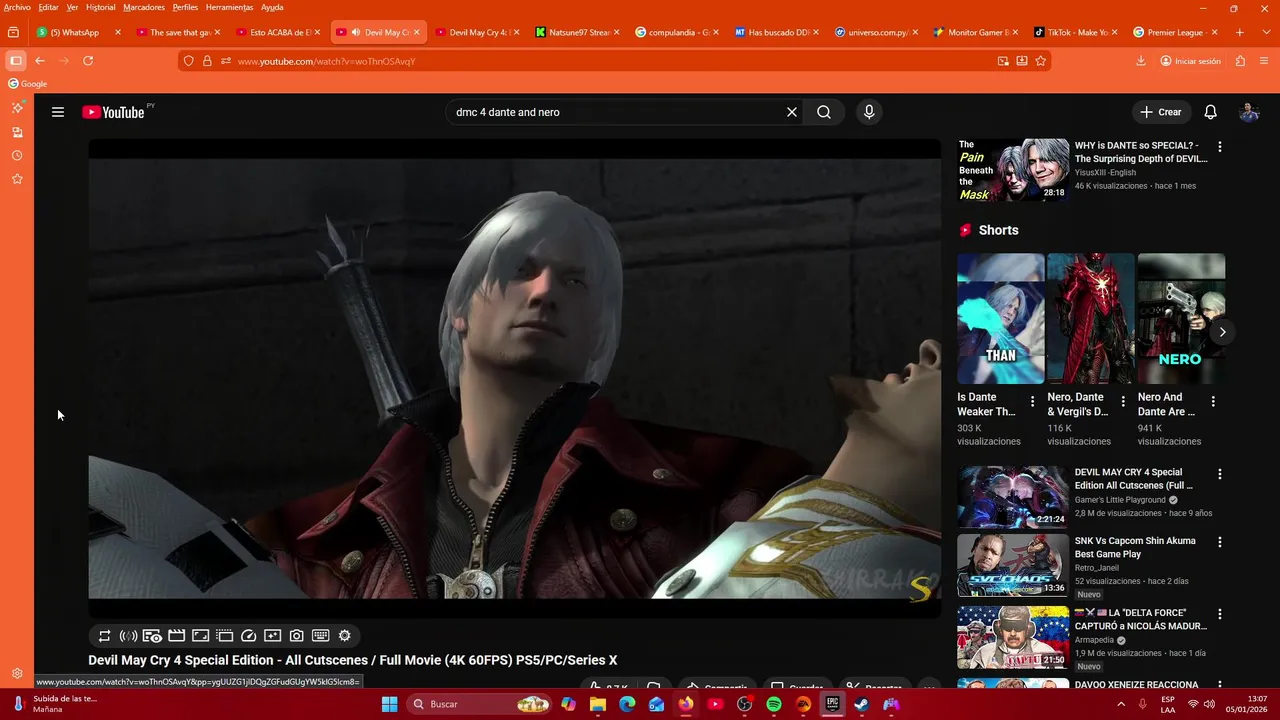Toggle the loop video icon under the player
1280x720 pixels.
click(x=104, y=636)
